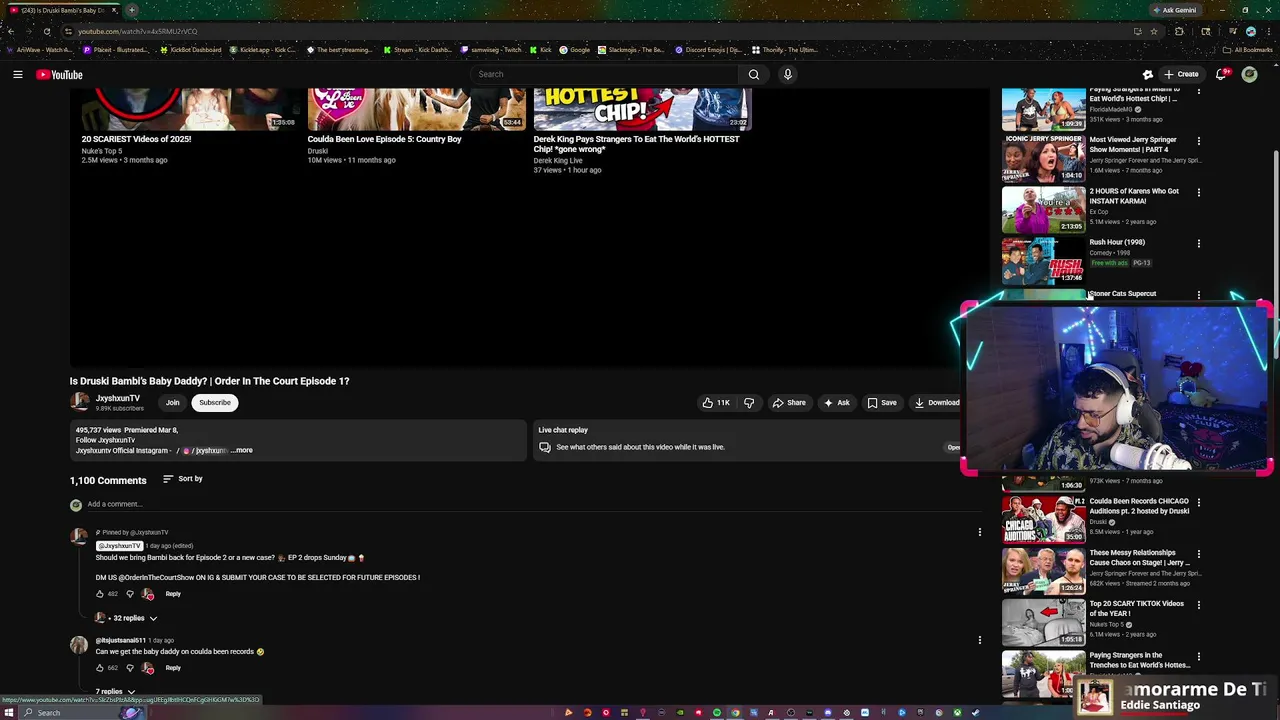Open the Google bookmark
This screenshot has height=720, width=1280.
[575, 50]
